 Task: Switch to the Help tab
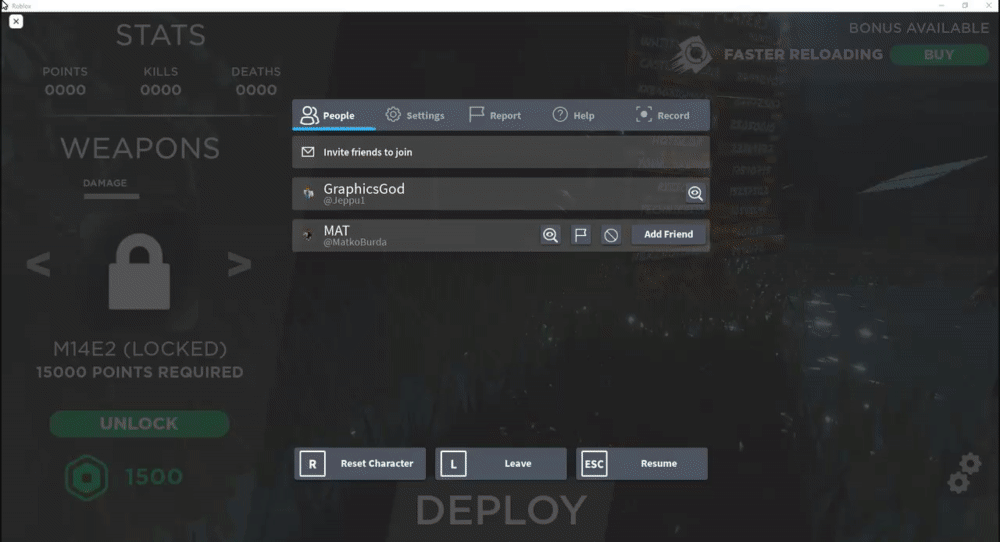tap(573, 115)
